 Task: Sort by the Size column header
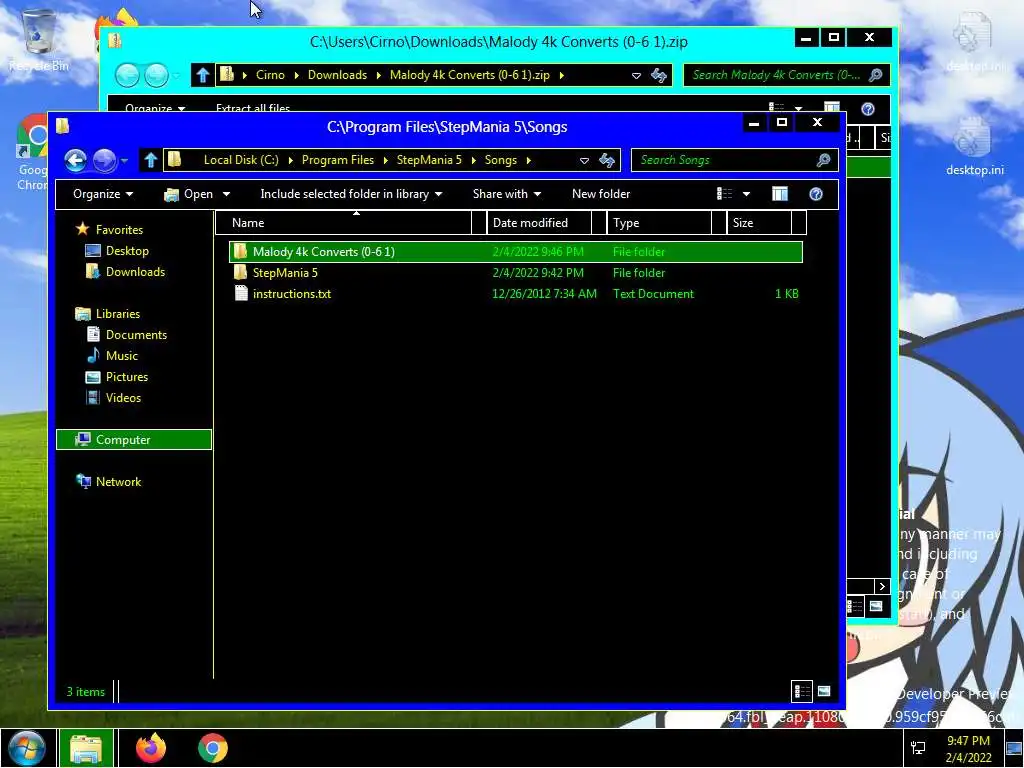click(x=759, y=223)
